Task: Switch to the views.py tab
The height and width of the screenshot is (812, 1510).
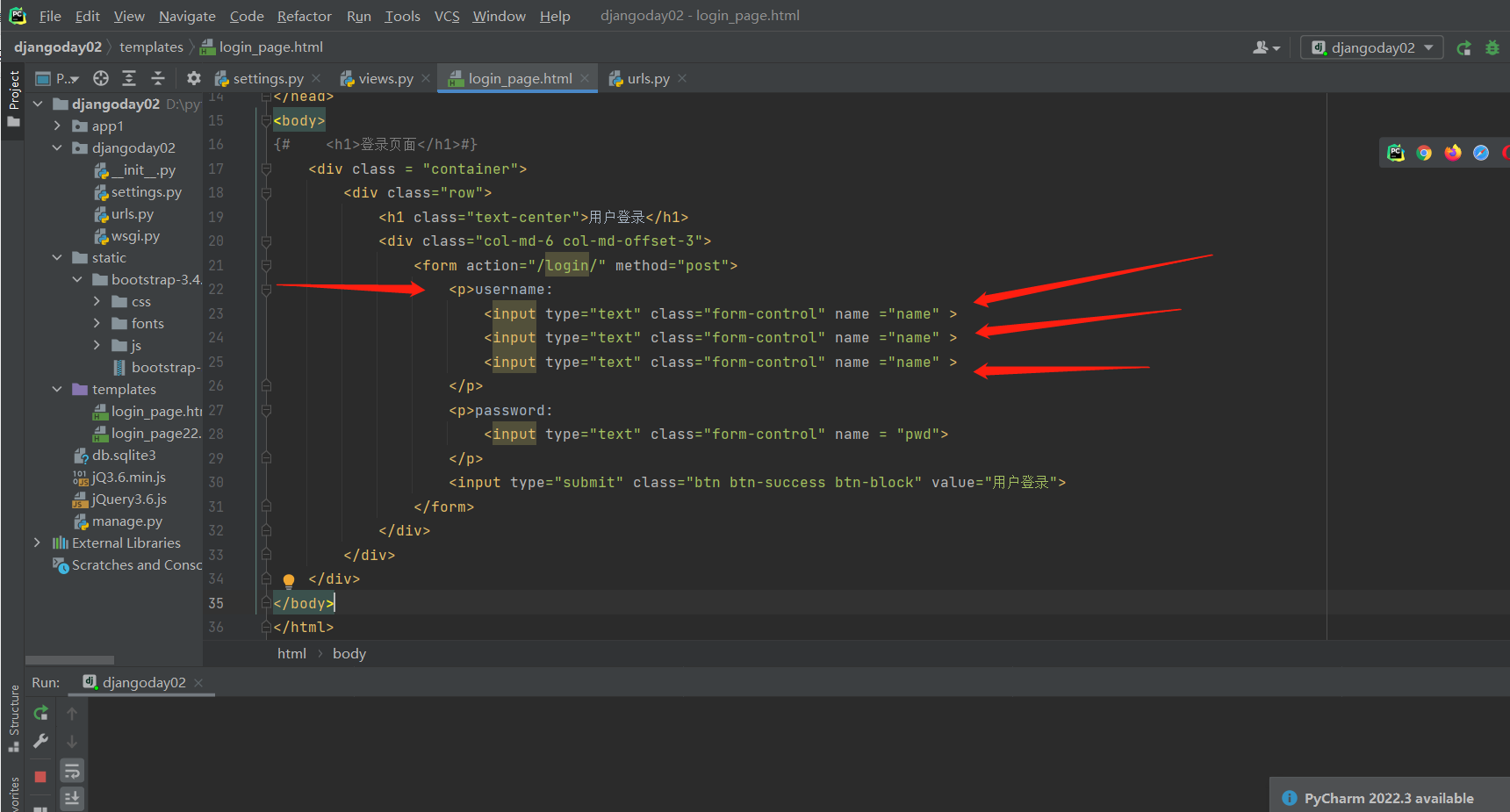Action: point(385,78)
